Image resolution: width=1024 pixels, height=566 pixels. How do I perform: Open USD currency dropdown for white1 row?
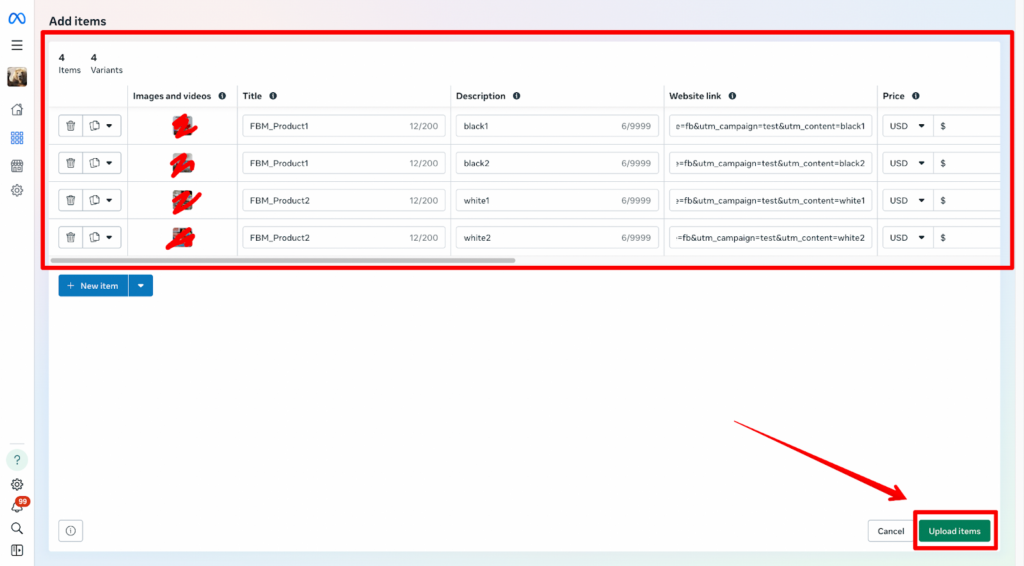pos(908,200)
